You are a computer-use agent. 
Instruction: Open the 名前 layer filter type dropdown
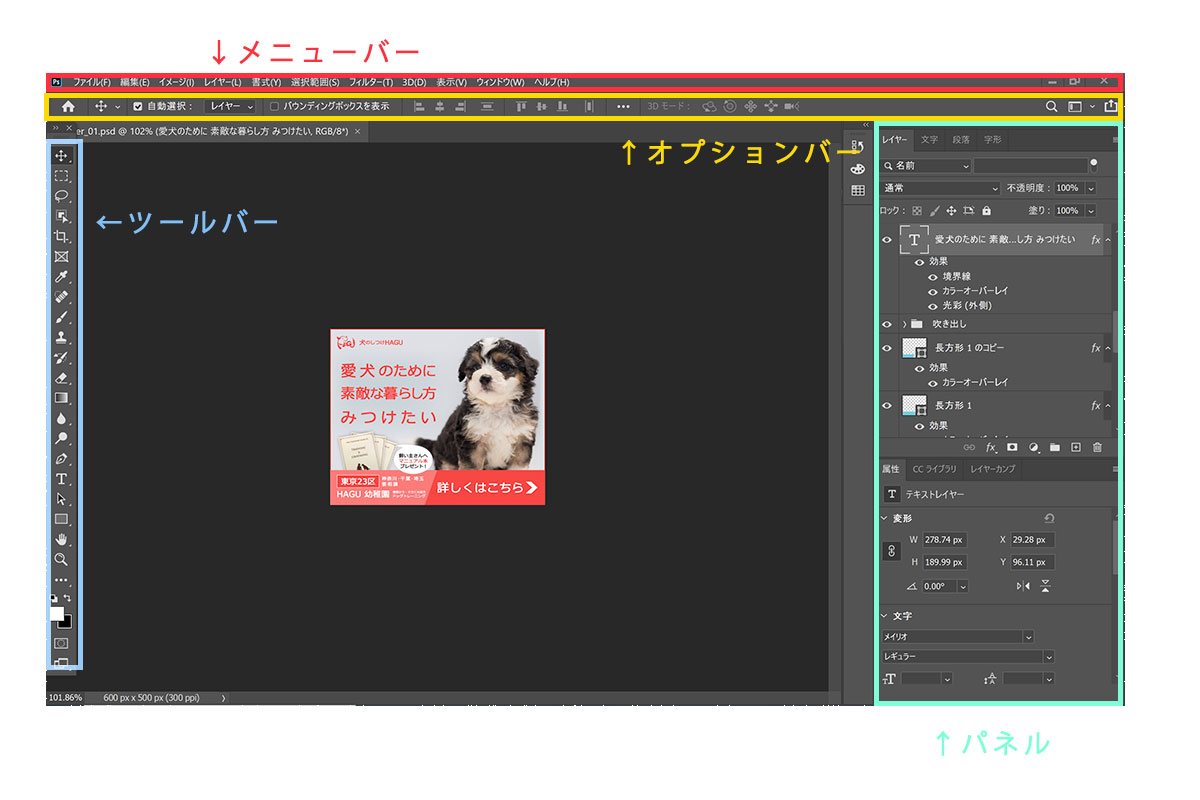(926, 166)
